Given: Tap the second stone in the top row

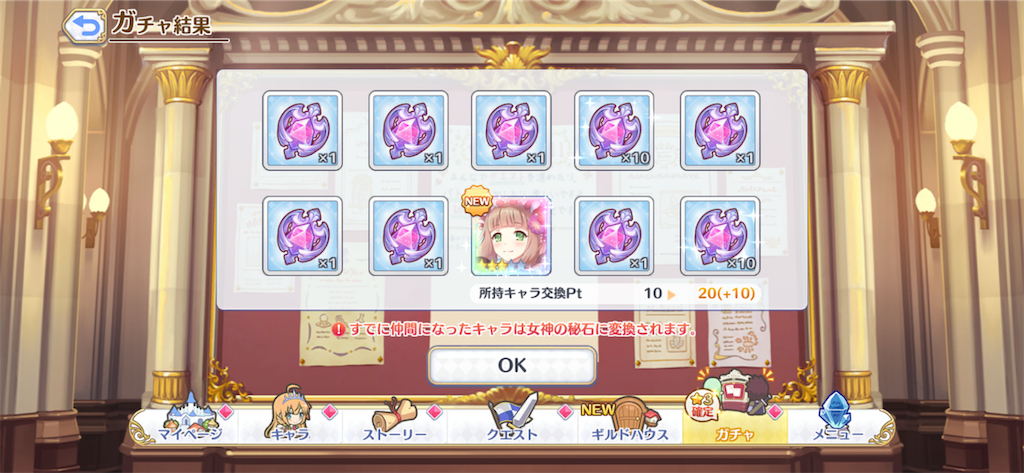Looking at the screenshot, I should click(408, 131).
